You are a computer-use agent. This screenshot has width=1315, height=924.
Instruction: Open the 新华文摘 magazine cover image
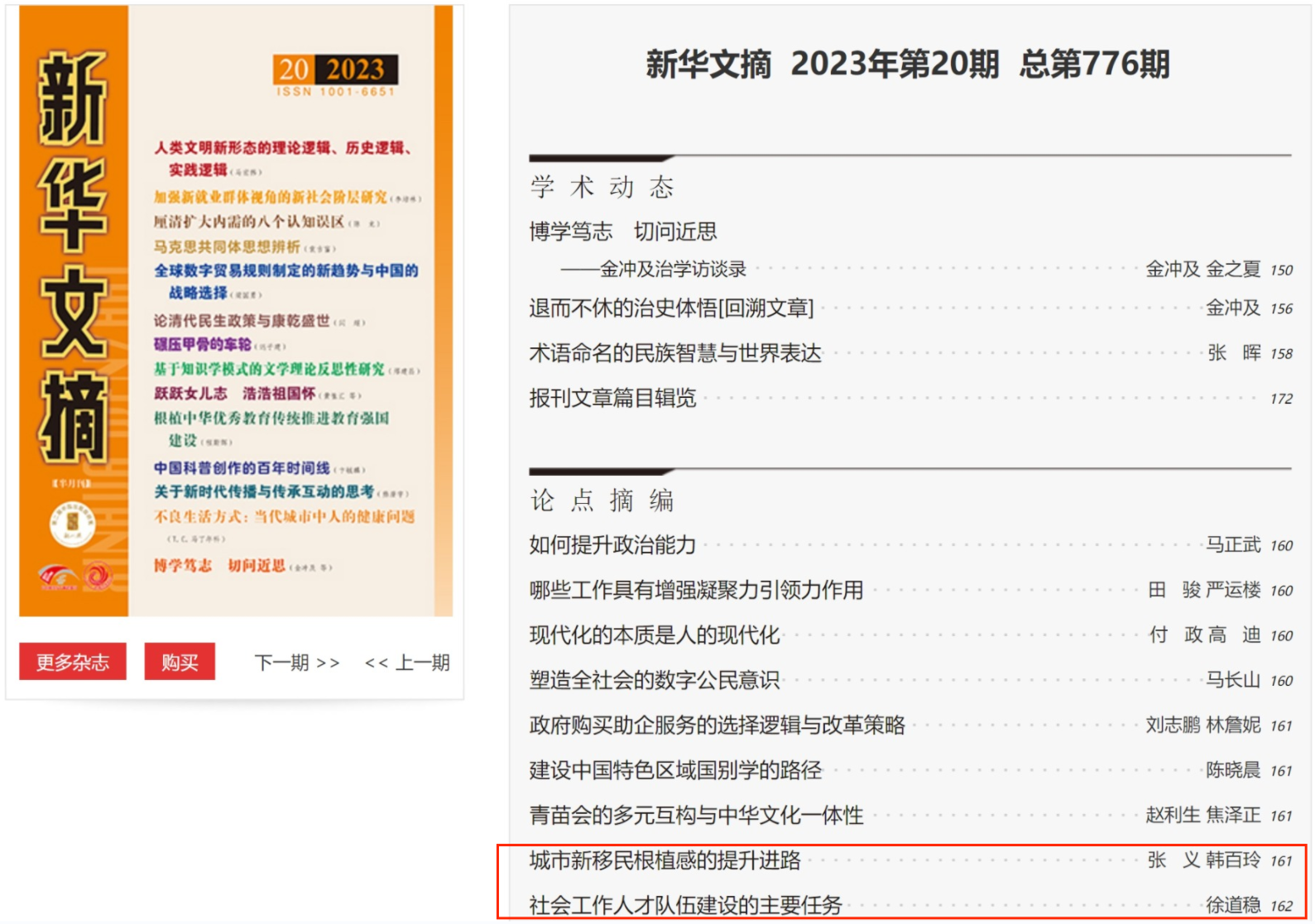236,311
